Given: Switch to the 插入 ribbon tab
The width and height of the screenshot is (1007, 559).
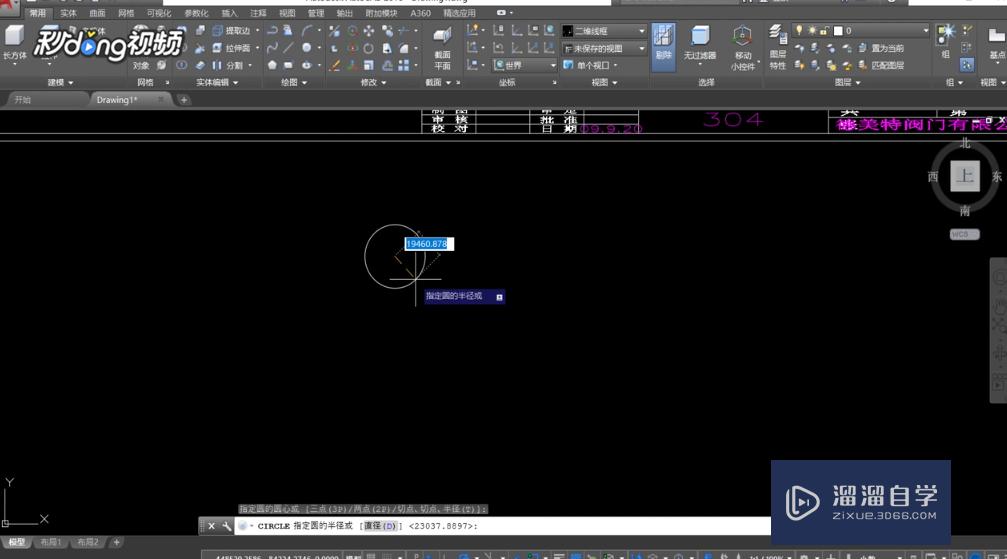Looking at the screenshot, I should 229,14.
